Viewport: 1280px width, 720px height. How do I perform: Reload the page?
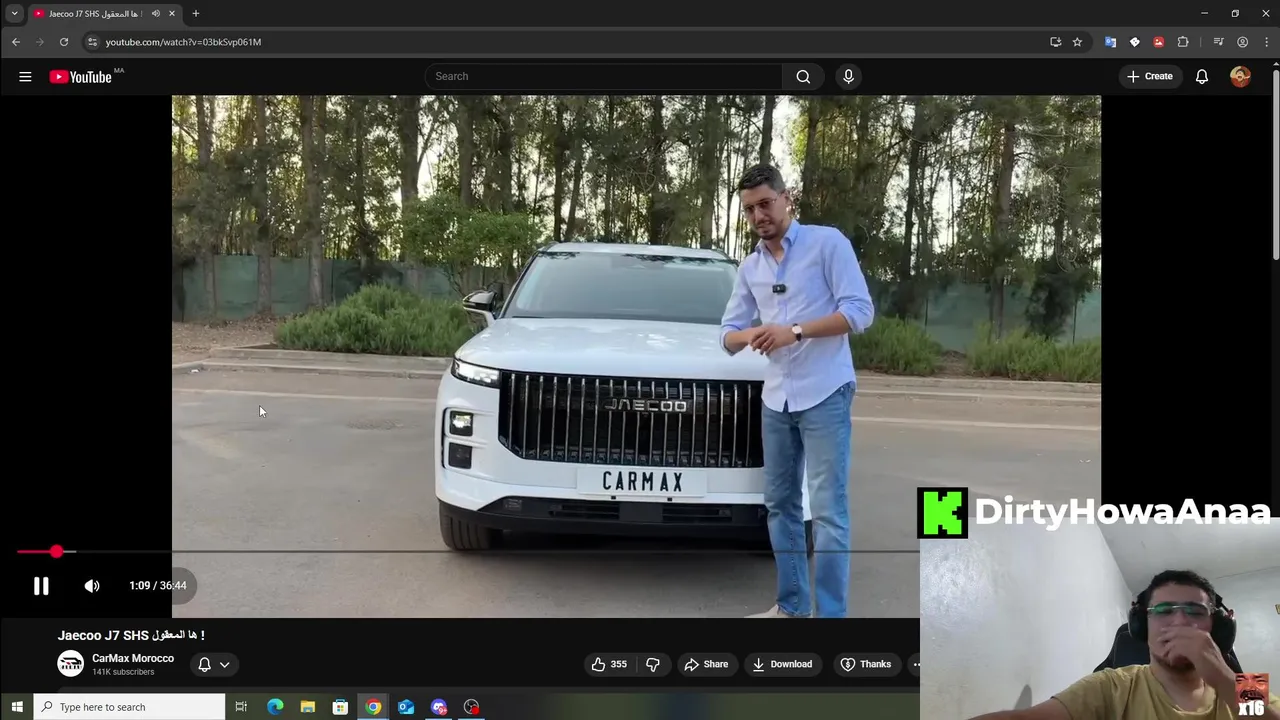(64, 42)
